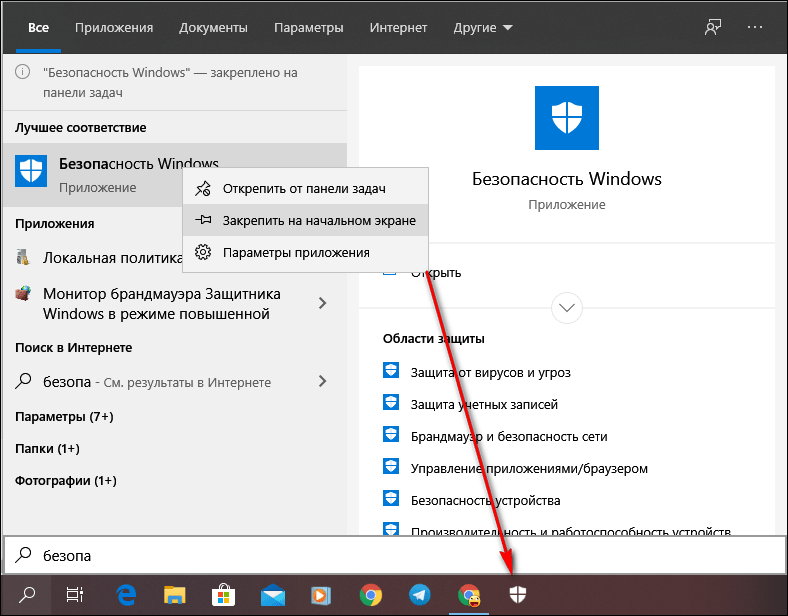Open 'Брандмауэр и безопасность сети'

[x=509, y=437]
